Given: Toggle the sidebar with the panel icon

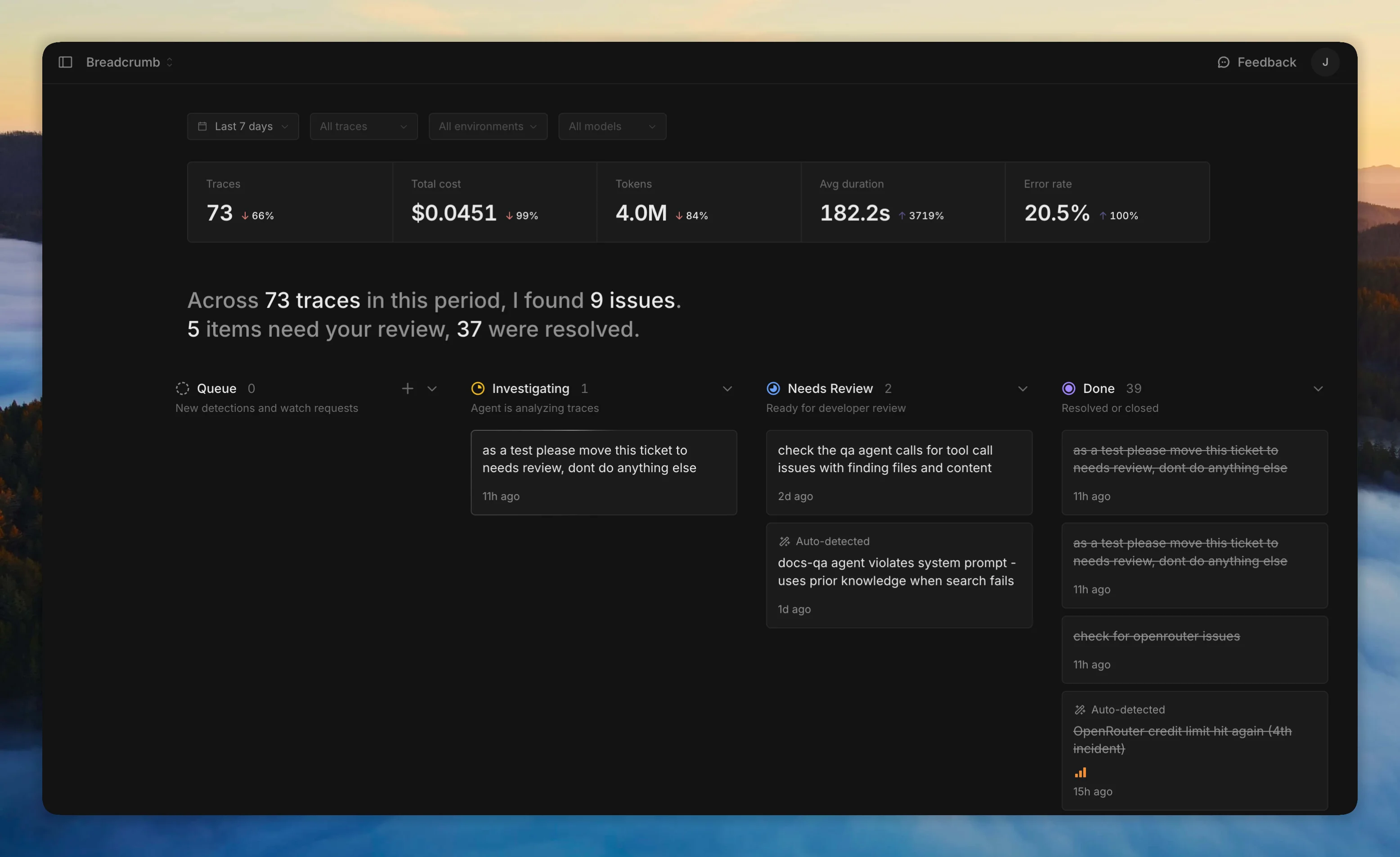Looking at the screenshot, I should (x=65, y=62).
